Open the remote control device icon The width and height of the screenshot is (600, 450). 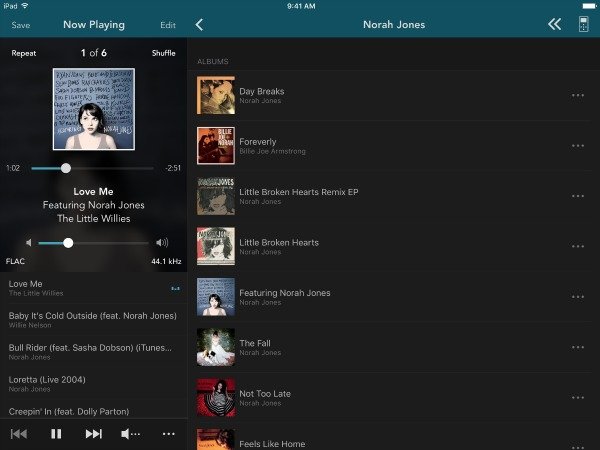584,24
